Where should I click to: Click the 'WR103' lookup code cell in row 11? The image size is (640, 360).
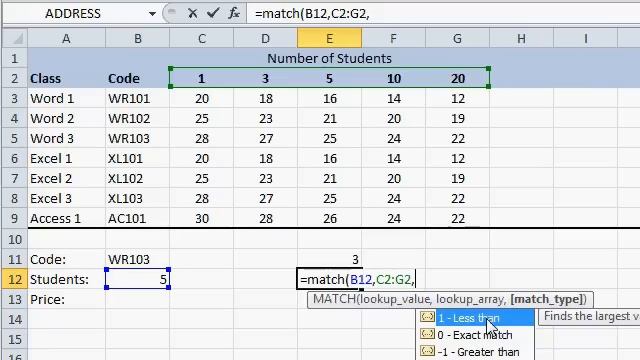[138, 259]
